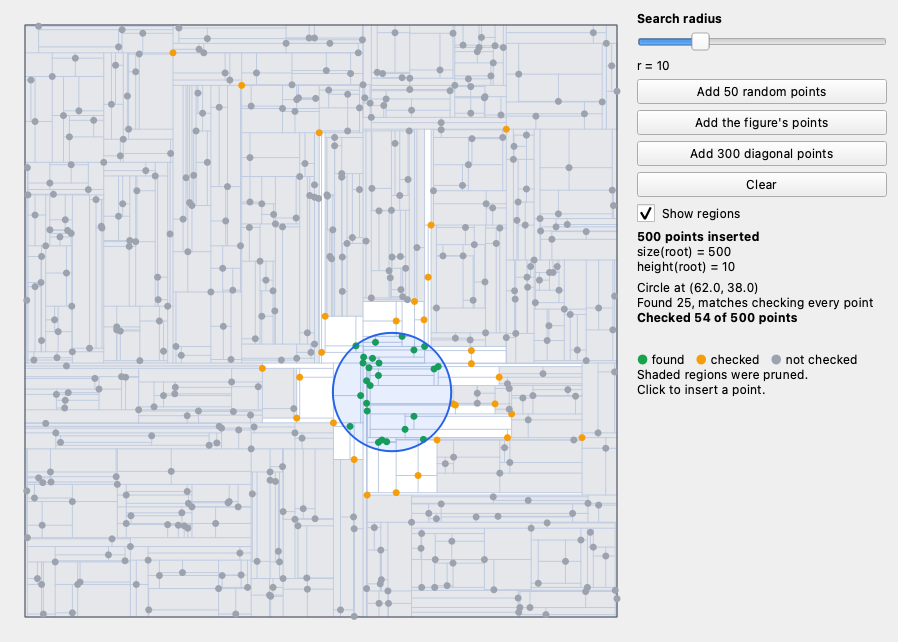Toggle the Show regions checkbox

pos(646,214)
